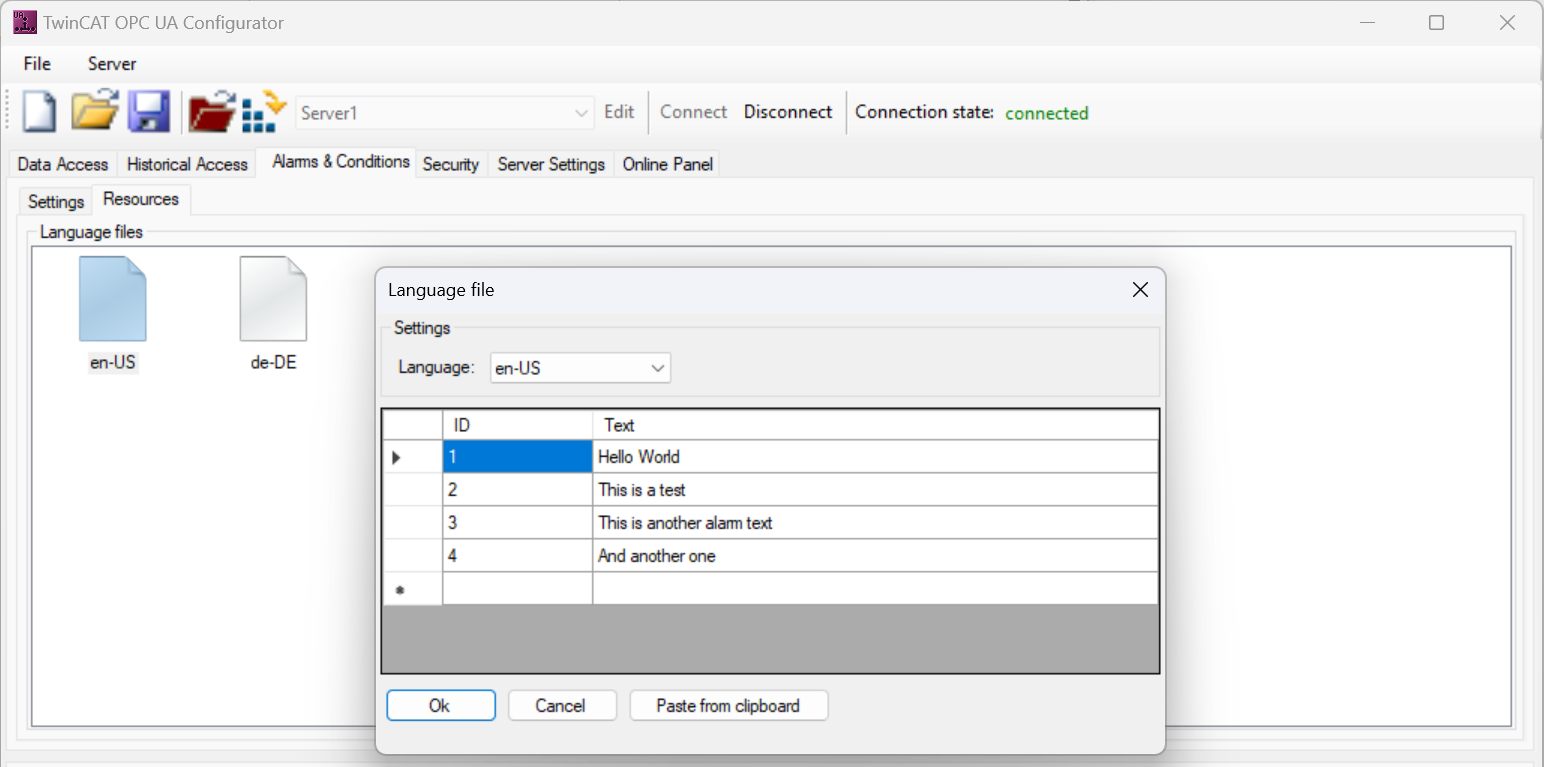Open the Server Settings tab
1544x767 pixels.
pyautogui.click(x=551, y=164)
